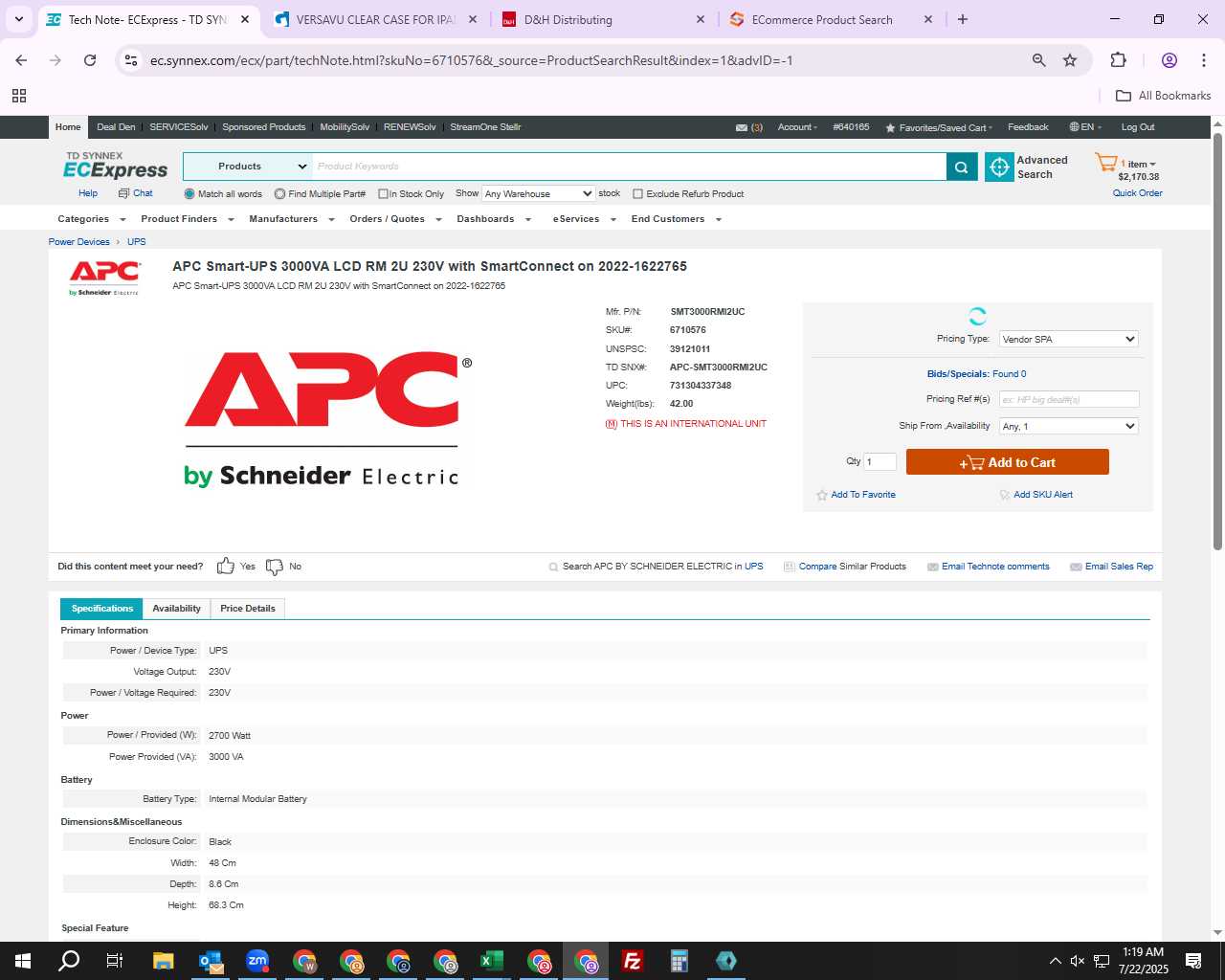Click the Add SKU Alert icon

pyautogui.click(x=1004, y=495)
